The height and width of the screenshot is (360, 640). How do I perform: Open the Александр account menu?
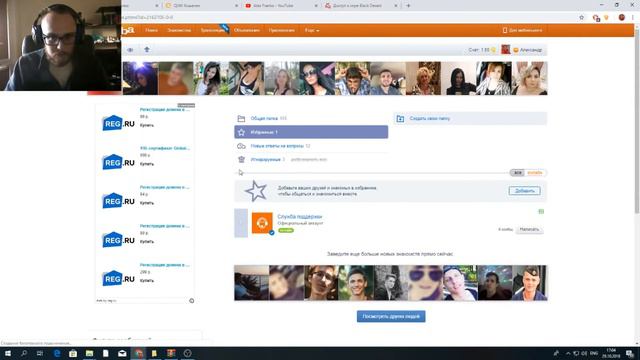(530, 50)
